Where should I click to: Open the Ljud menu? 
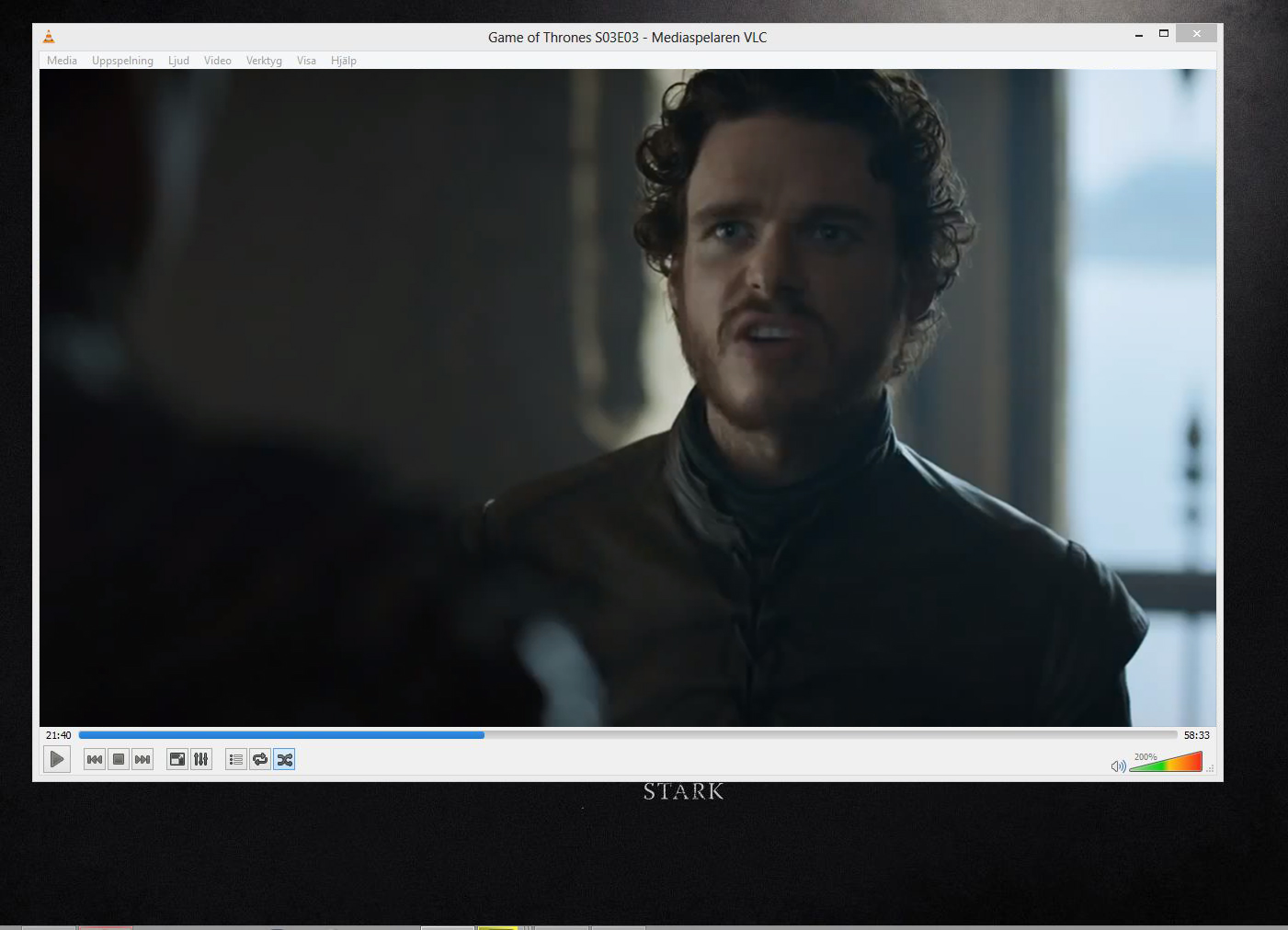click(178, 60)
